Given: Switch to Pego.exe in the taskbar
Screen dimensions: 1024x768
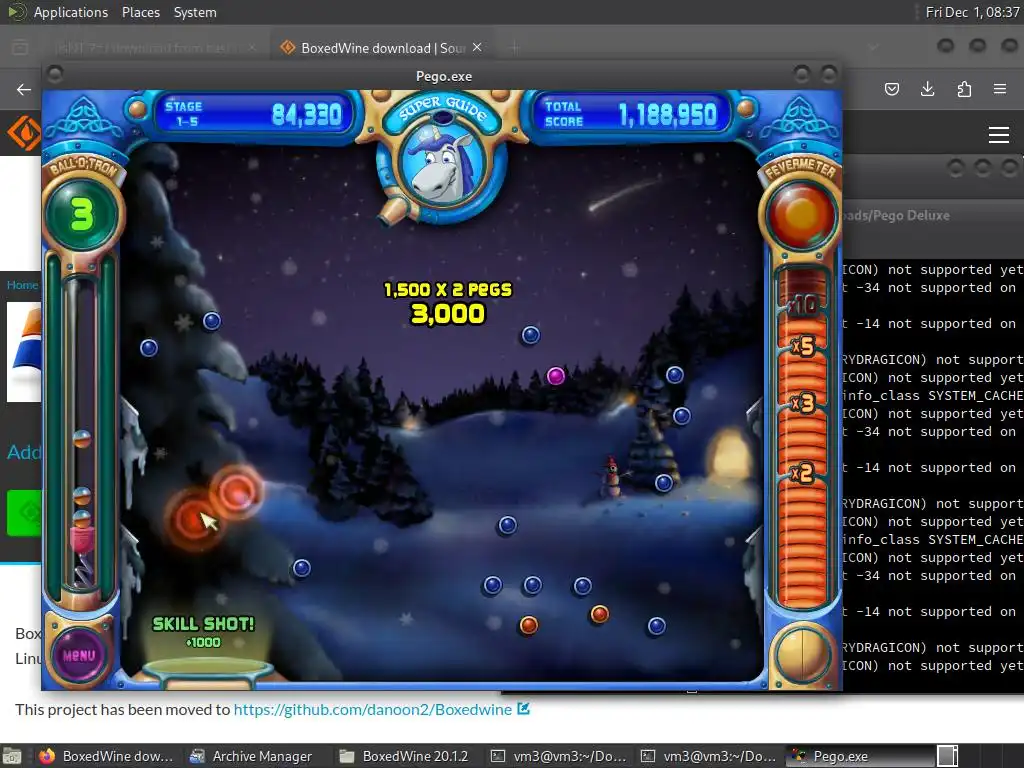Looking at the screenshot, I should click(858, 756).
